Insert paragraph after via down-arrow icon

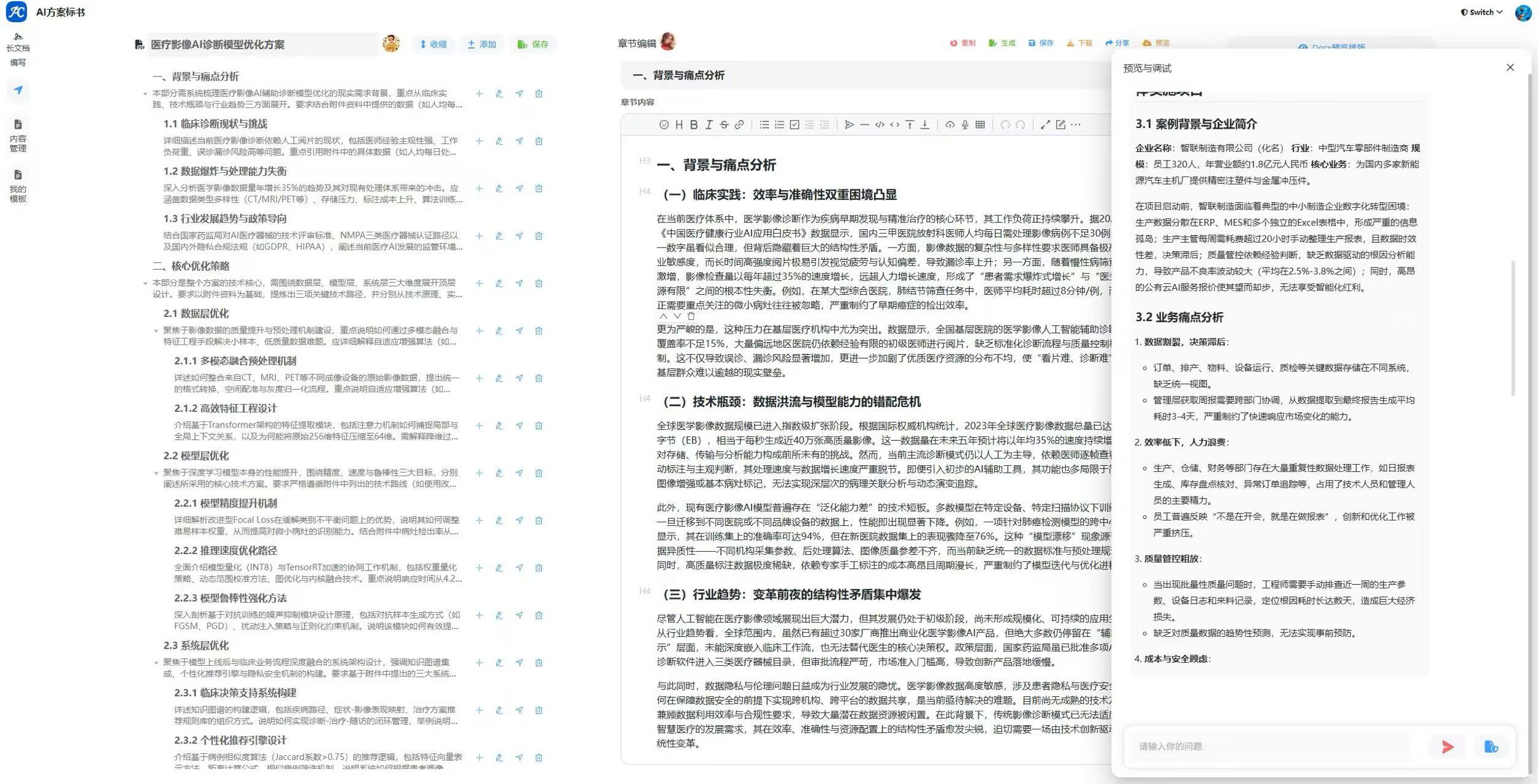tap(925, 124)
